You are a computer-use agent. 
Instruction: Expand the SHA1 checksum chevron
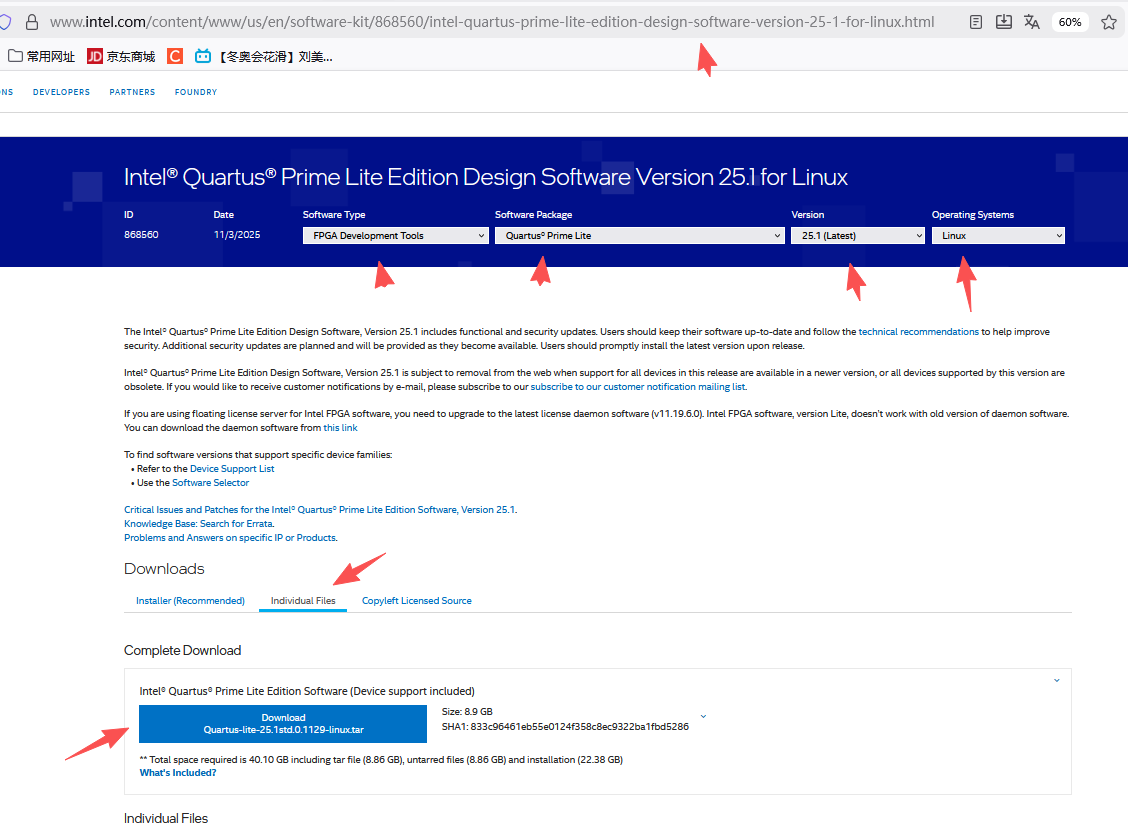click(x=704, y=716)
